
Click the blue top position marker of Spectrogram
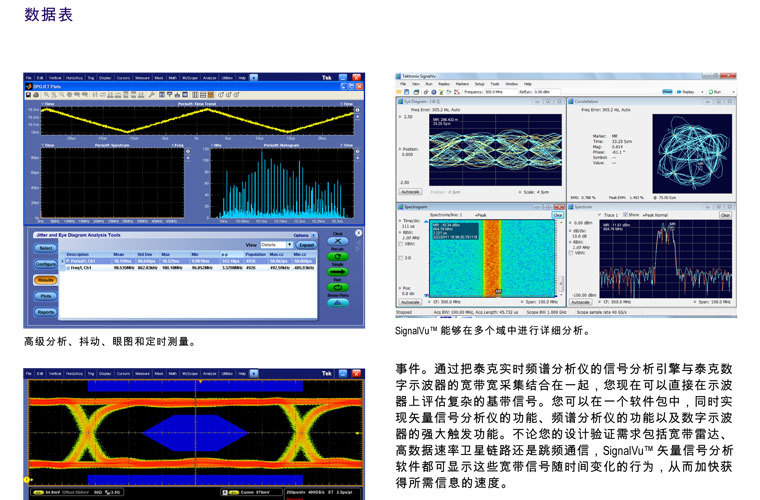(427, 221)
